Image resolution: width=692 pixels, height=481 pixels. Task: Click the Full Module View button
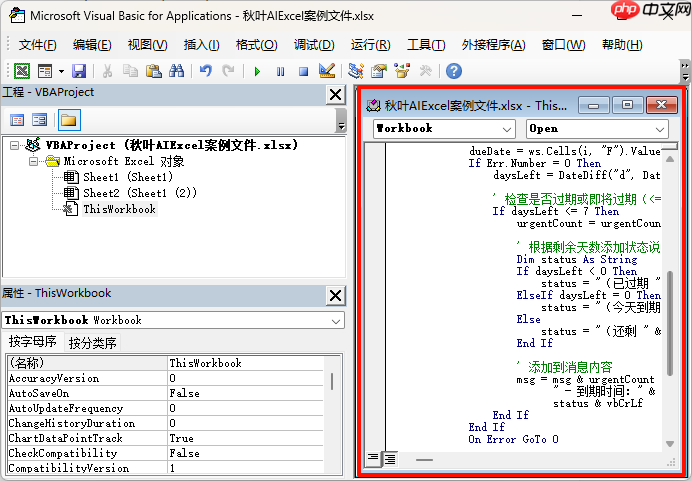point(390,459)
